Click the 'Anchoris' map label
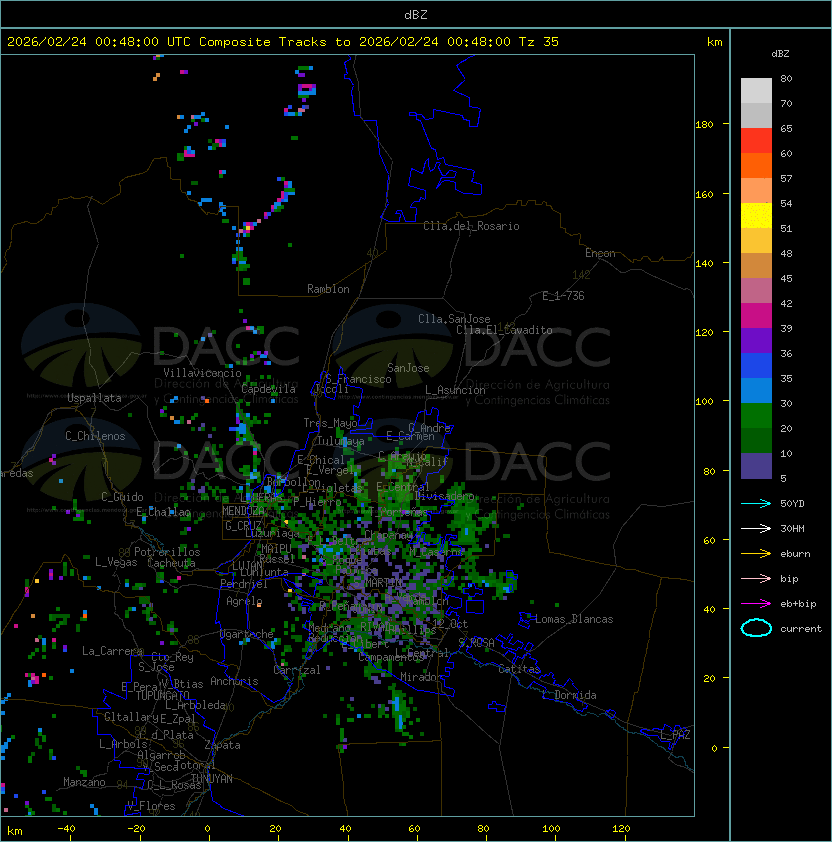 point(234,681)
